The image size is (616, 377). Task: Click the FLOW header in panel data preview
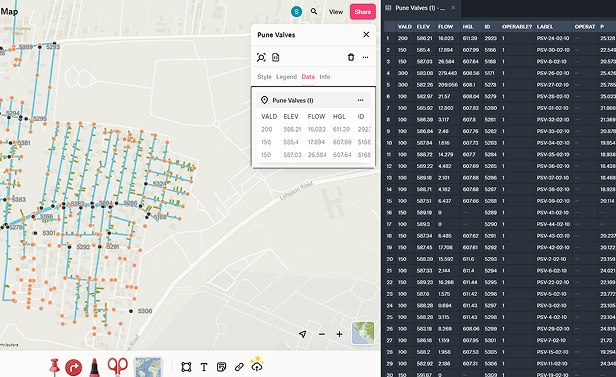pos(316,117)
